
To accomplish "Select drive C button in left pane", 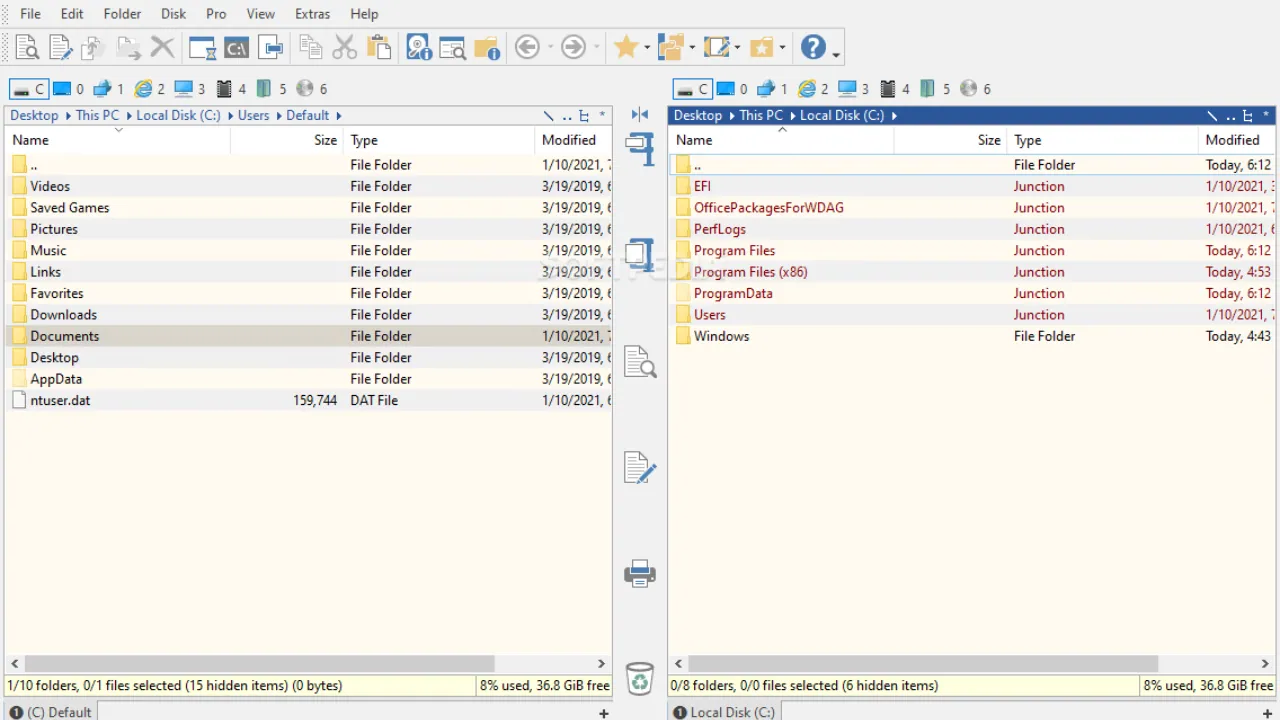I will [28, 89].
